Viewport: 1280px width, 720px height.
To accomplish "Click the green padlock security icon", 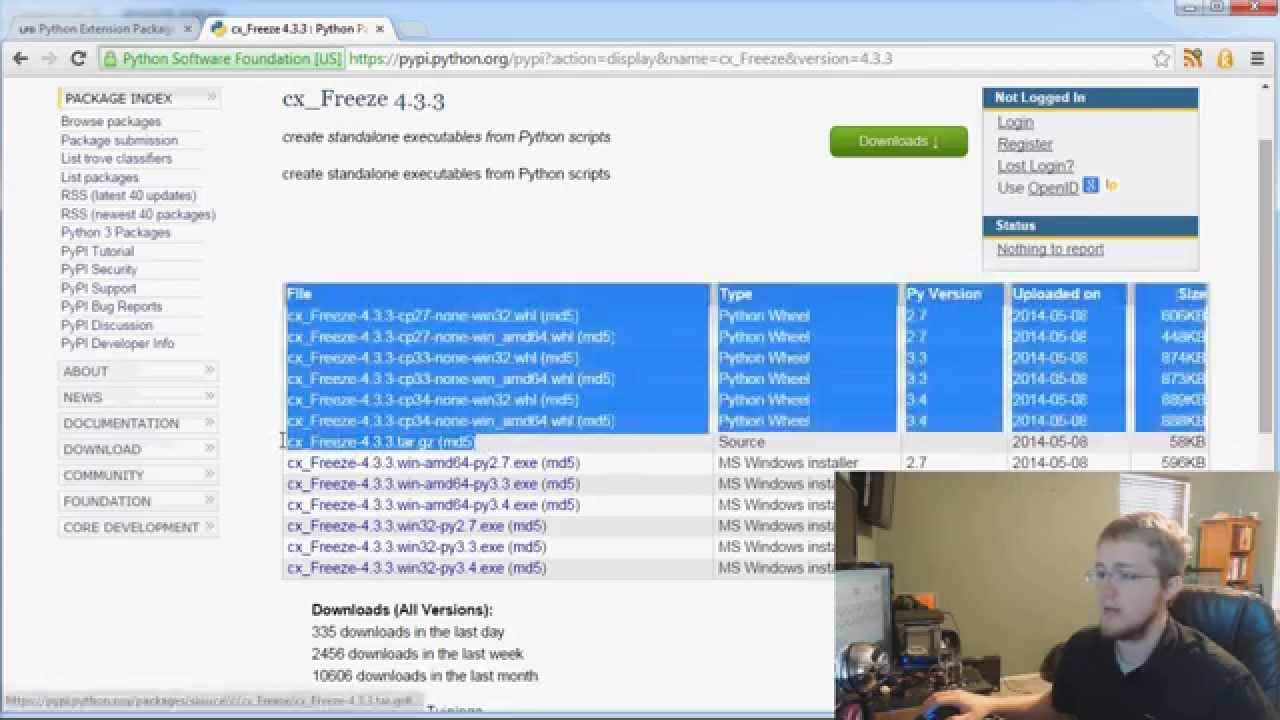I will coord(111,59).
